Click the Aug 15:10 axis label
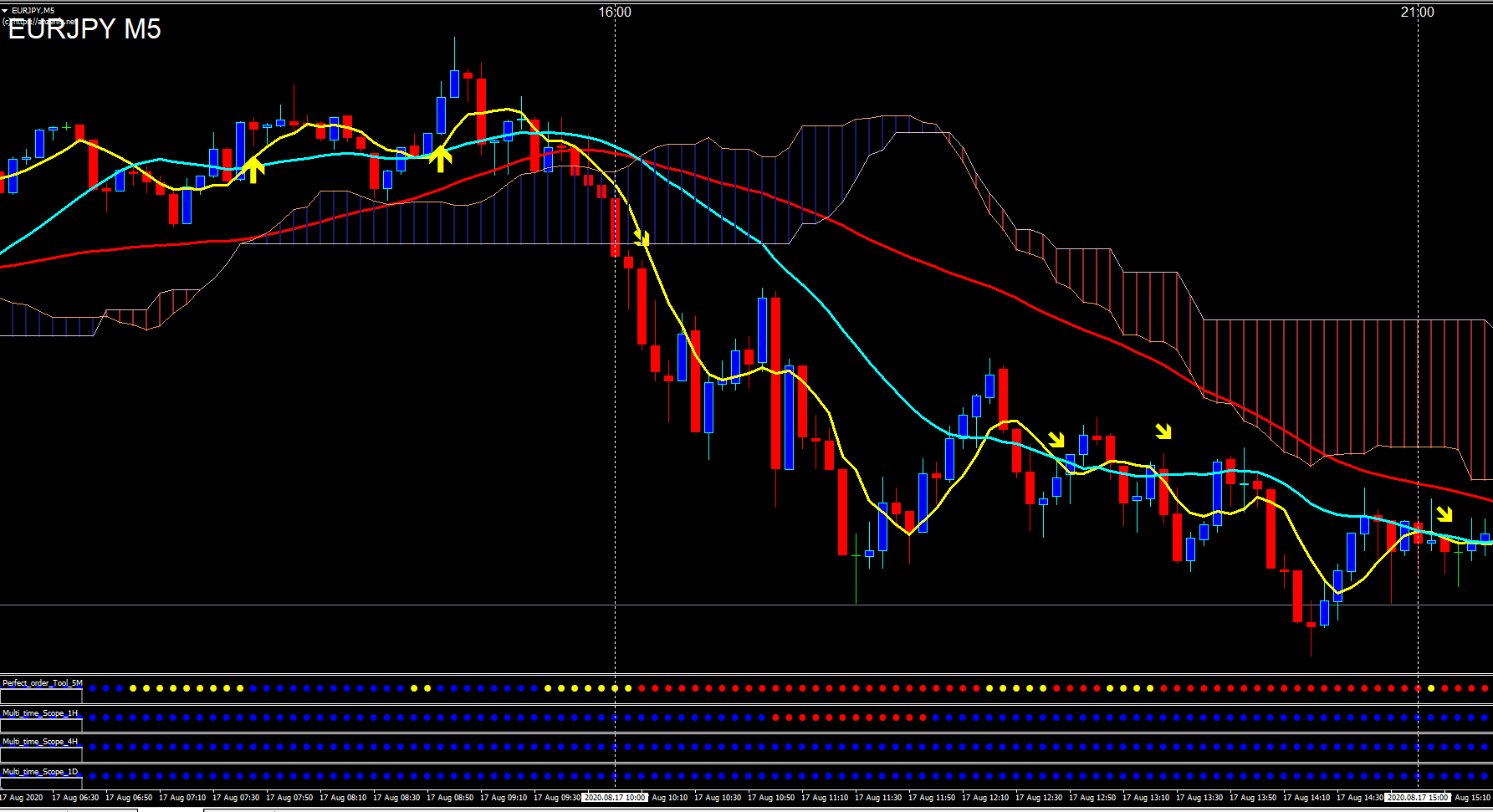 click(1472, 798)
